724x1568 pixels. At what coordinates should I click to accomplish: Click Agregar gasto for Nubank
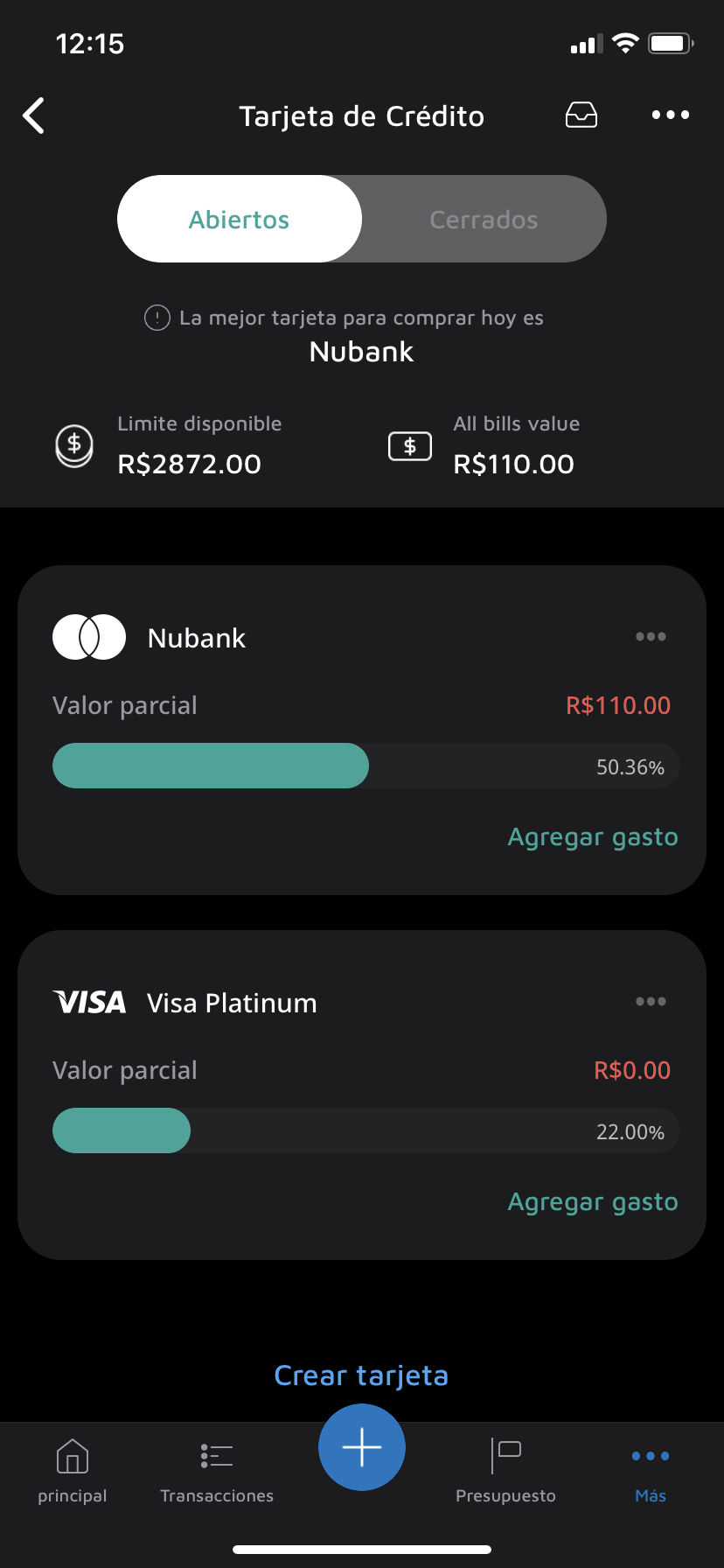point(593,837)
